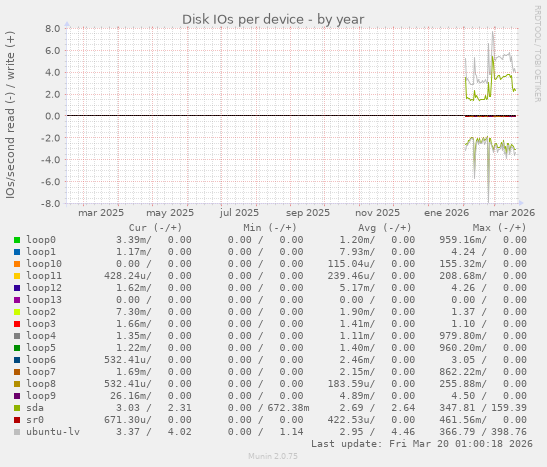Image resolution: width=547 pixels, height=467 pixels.
Task: Click the 'may 2025' x-axis label
Action: click(x=170, y=213)
